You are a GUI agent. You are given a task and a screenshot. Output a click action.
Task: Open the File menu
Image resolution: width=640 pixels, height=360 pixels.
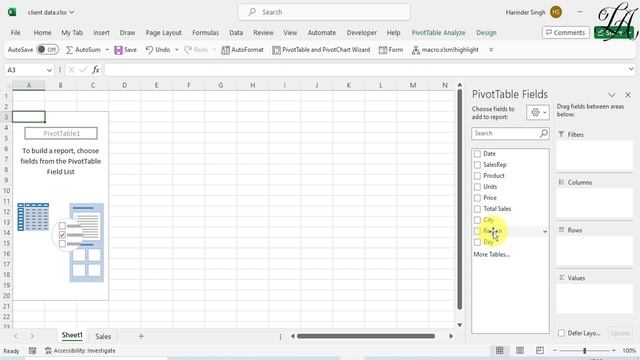[16, 33]
